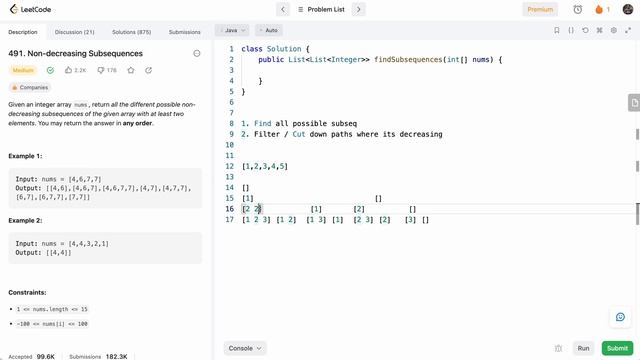640x360 pixels.
Task: Click Accepted 99.6K stat
Action: coord(31,356)
